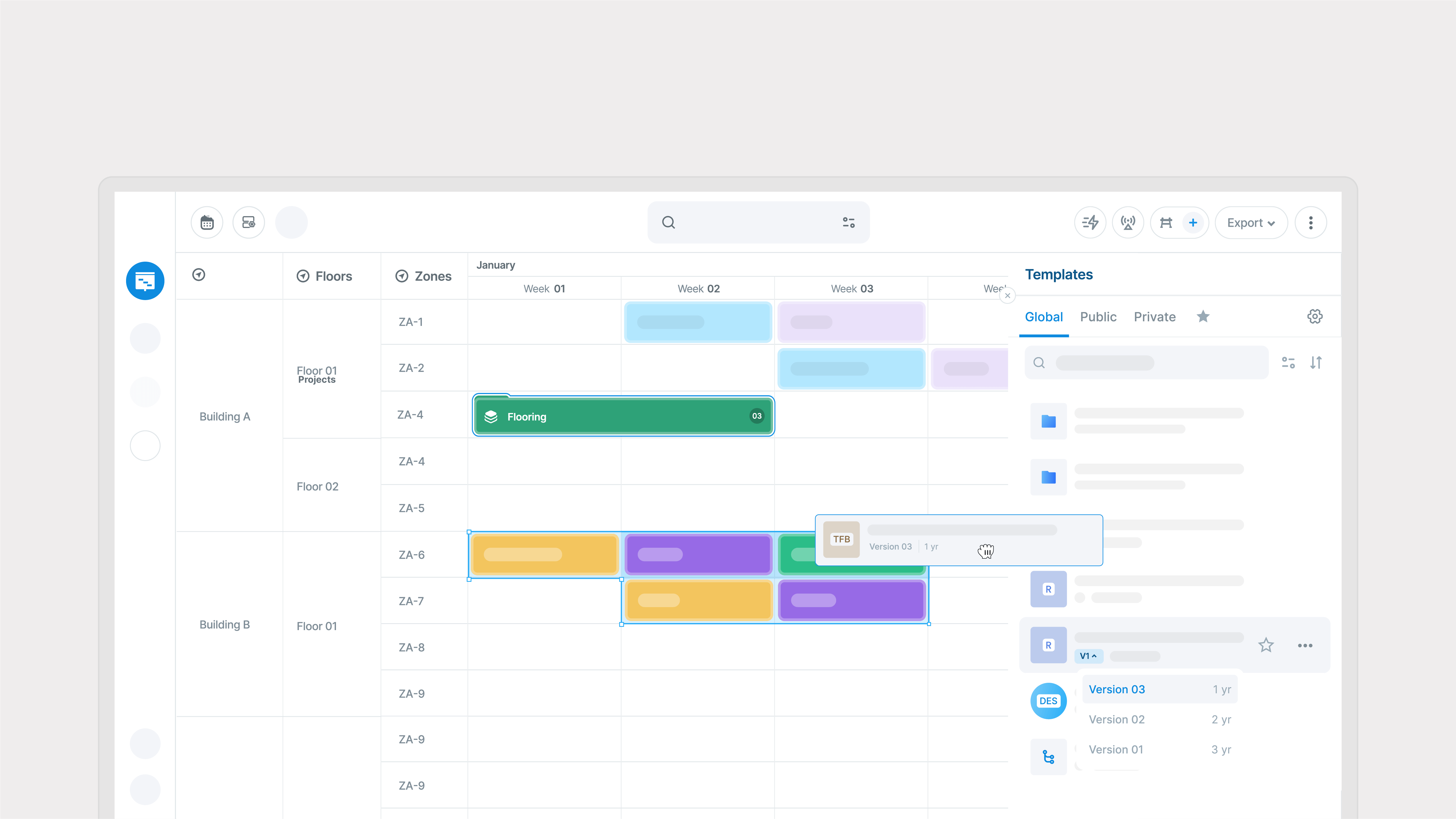Click the add button beside the frame icon
Viewport: 1456px width, 819px height.
[x=1193, y=222]
